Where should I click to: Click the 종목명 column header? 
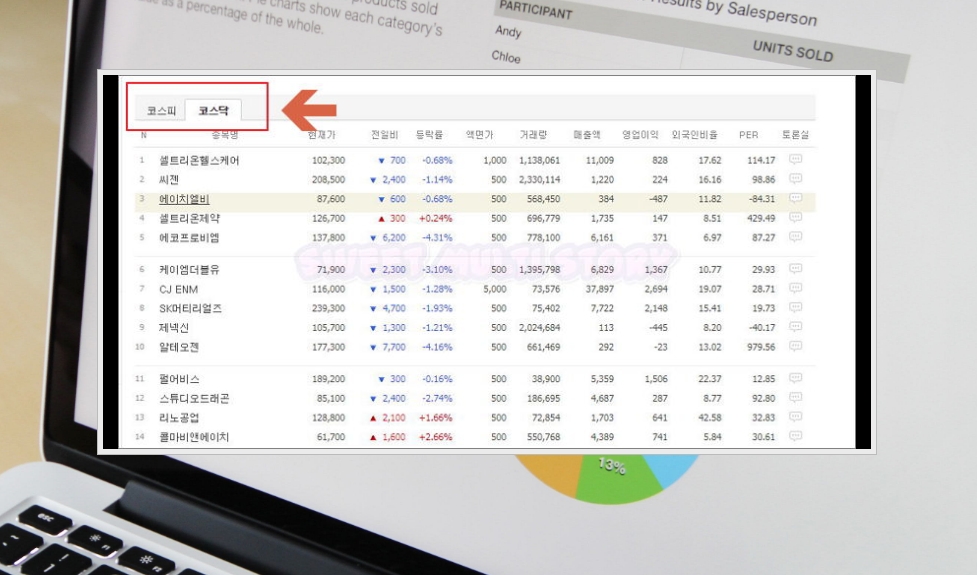225,135
